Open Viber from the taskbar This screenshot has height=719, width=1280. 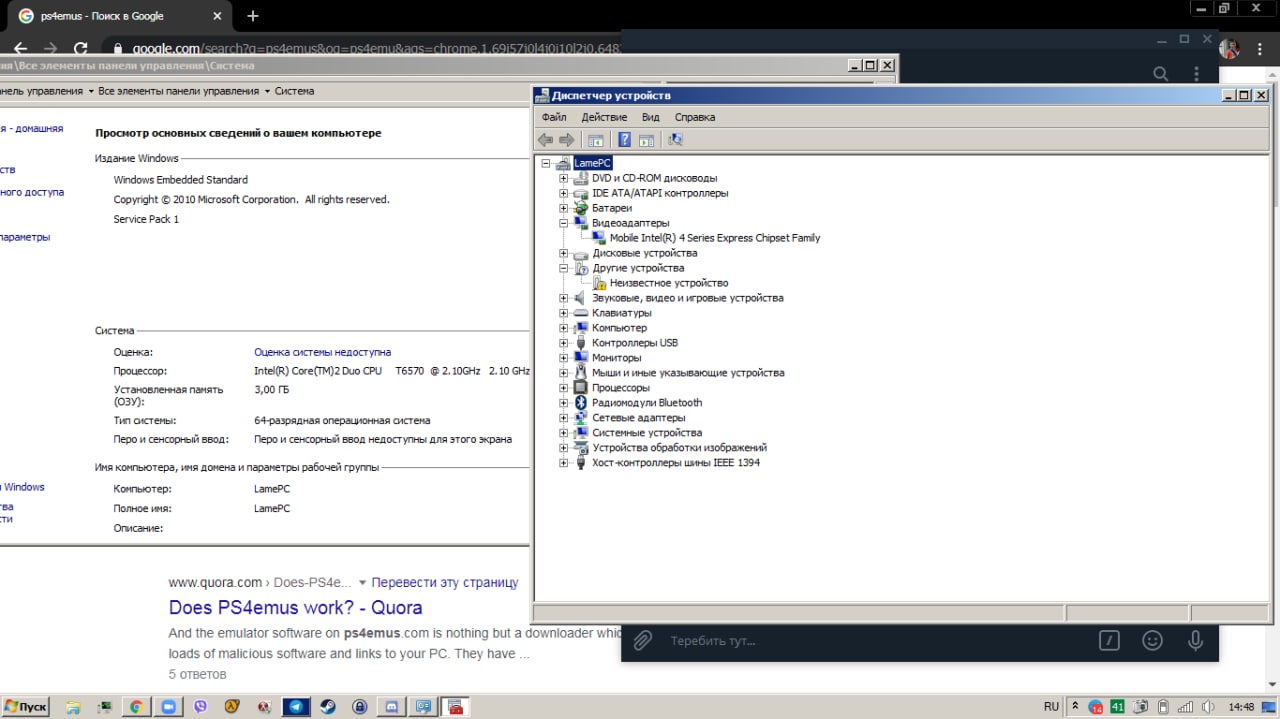pos(200,707)
